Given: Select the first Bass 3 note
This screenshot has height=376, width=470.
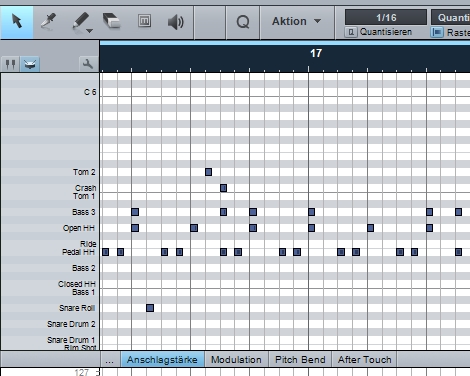Looking at the screenshot, I should (x=135, y=212).
